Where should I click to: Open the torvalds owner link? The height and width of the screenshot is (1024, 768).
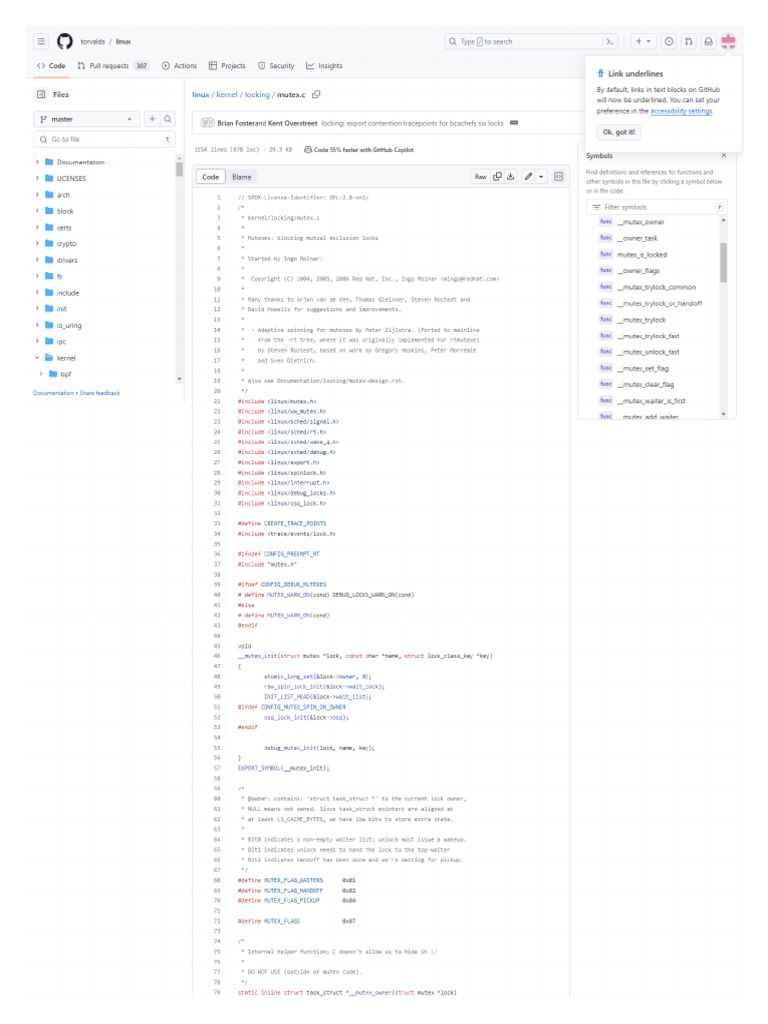[x=93, y=42]
